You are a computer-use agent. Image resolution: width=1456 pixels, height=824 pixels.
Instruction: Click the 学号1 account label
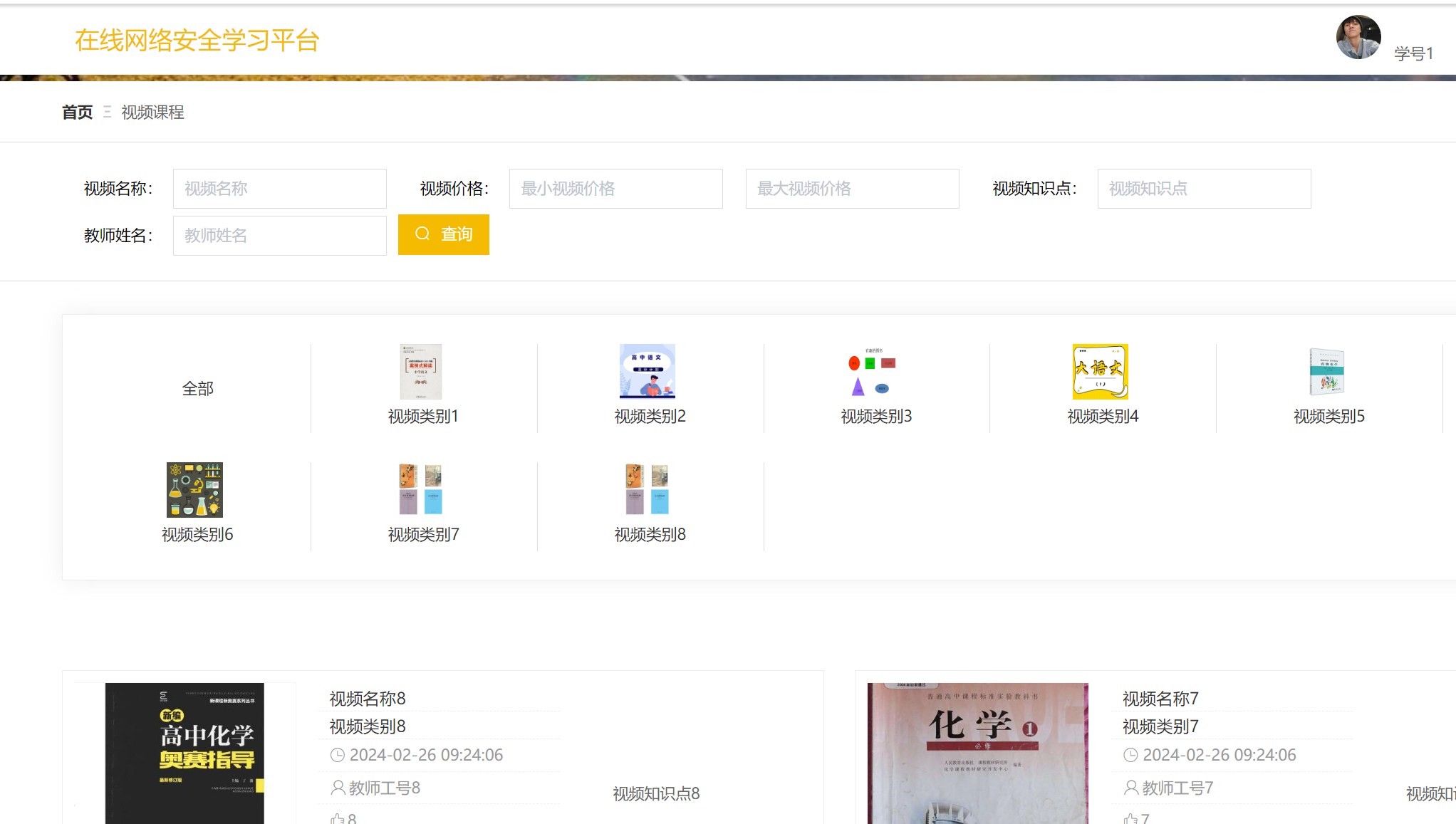pyautogui.click(x=1414, y=53)
